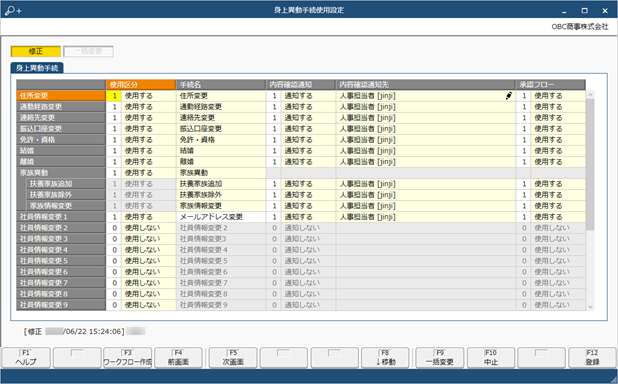Click 人事担当者 [jinji] cell in 離婚 row
The image size is (618, 384).
(x=426, y=162)
